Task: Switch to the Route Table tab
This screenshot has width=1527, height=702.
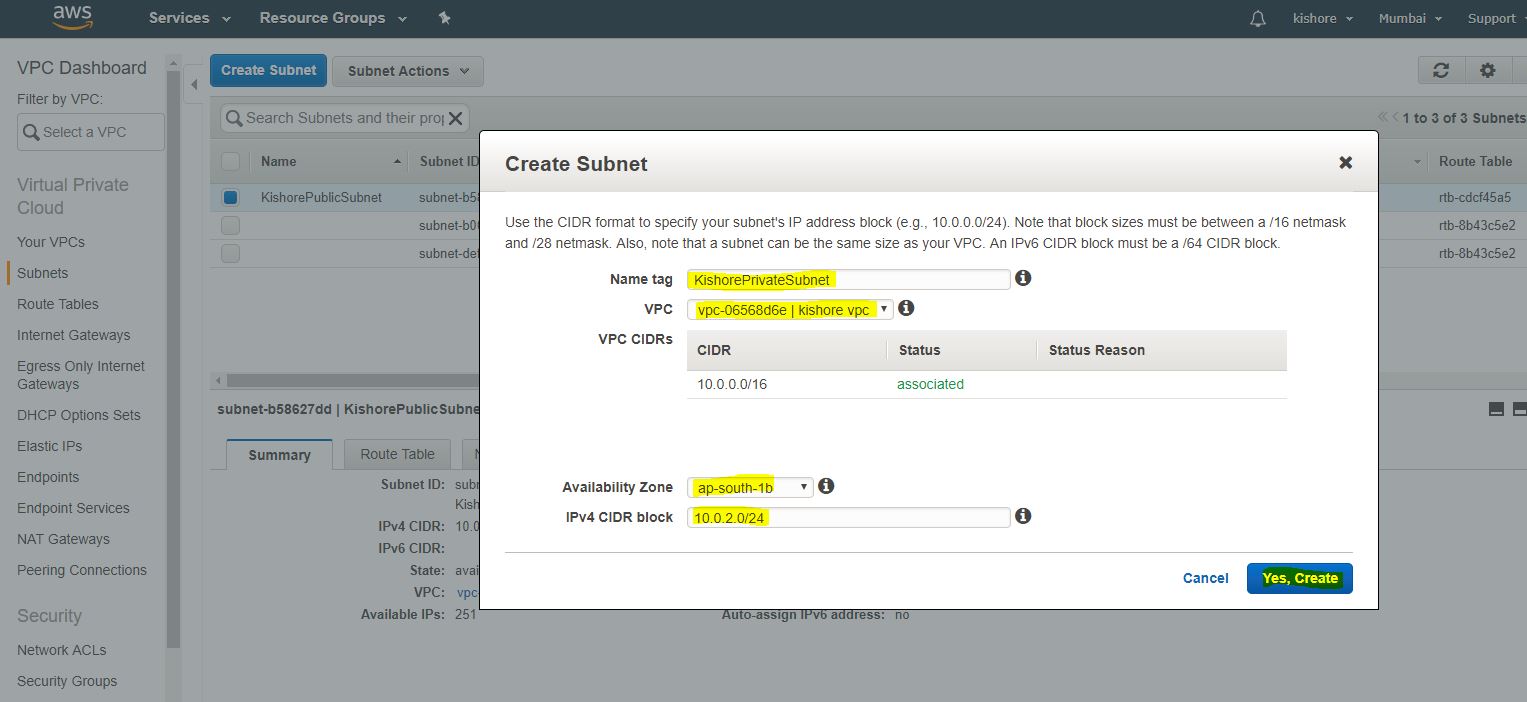Action: coord(397,454)
